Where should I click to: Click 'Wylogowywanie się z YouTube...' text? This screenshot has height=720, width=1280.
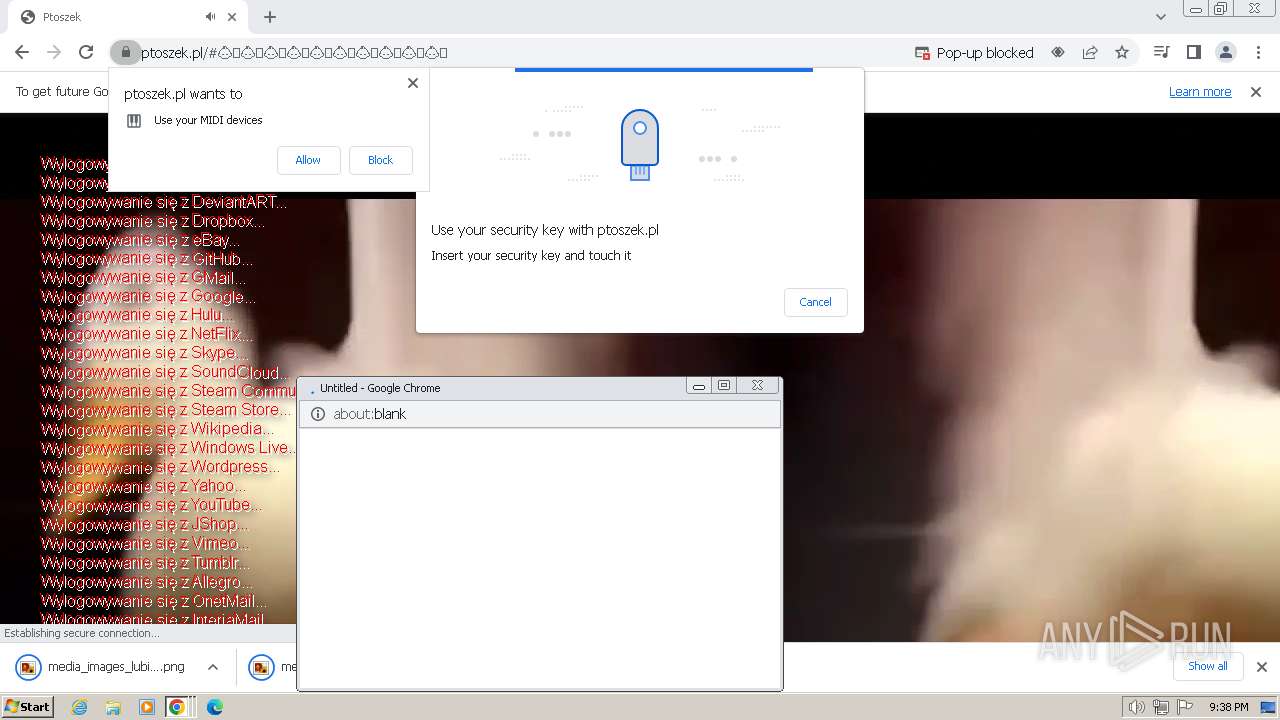coord(152,505)
